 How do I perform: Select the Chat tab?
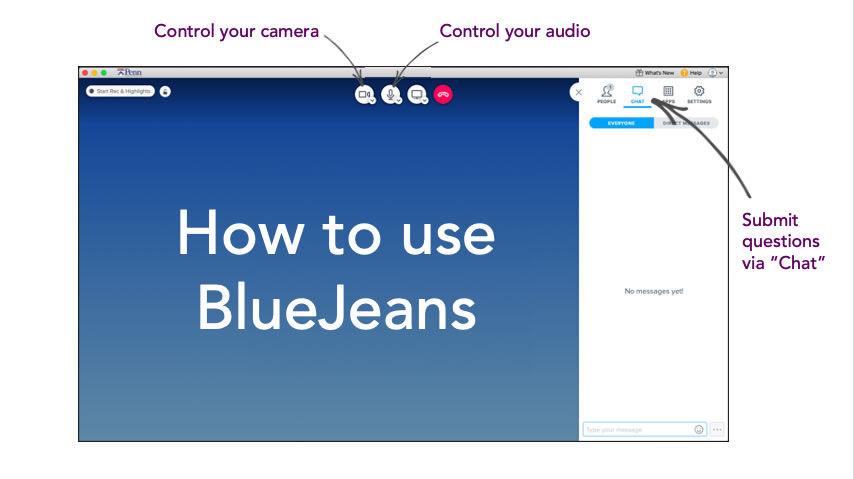(x=637, y=94)
